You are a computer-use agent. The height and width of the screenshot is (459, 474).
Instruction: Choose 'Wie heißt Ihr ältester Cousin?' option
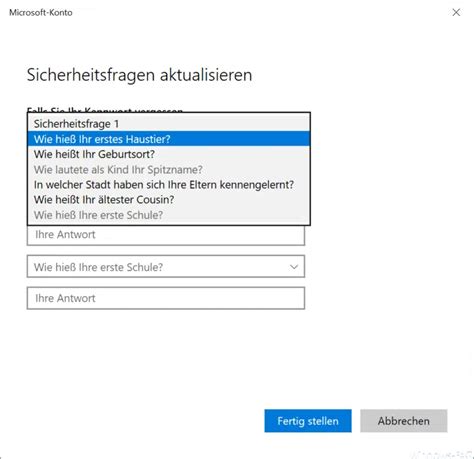(x=169, y=200)
